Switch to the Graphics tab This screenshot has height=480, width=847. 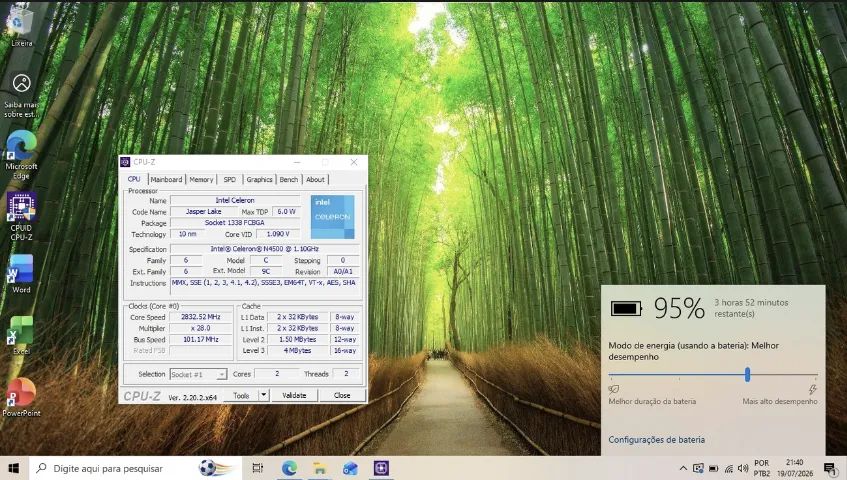pos(259,179)
